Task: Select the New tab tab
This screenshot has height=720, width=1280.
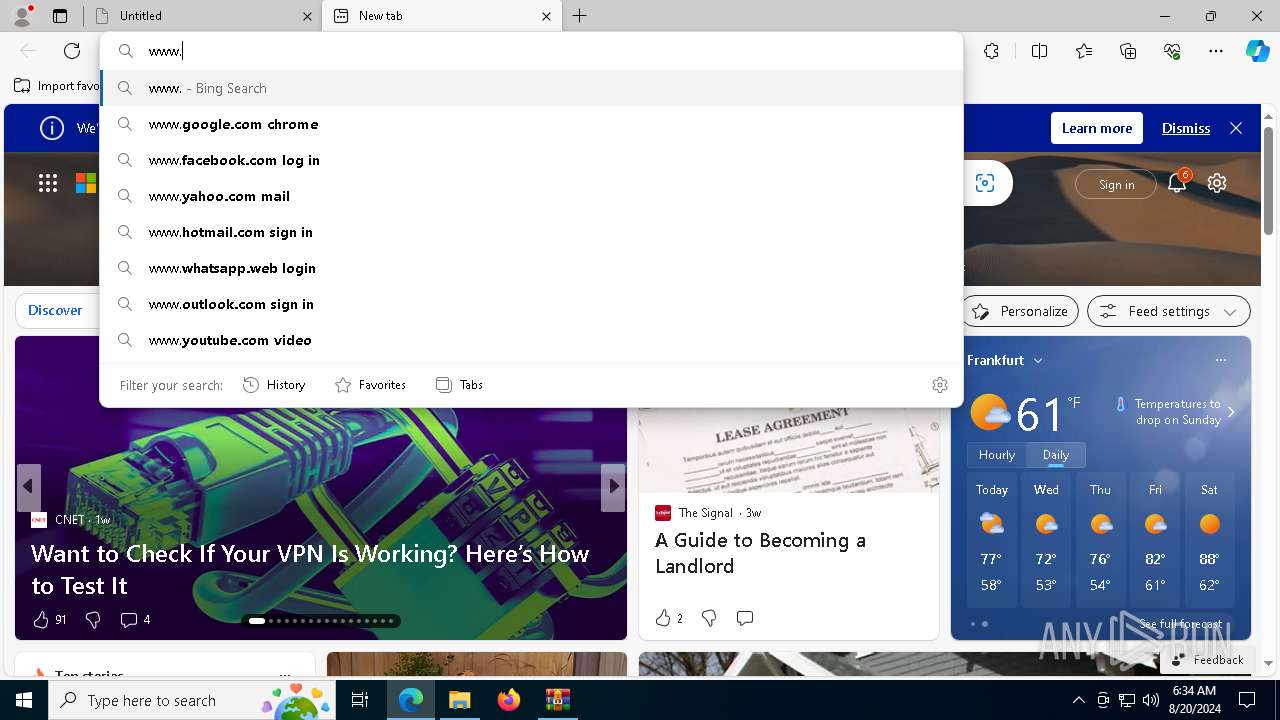Action: [x=442, y=16]
